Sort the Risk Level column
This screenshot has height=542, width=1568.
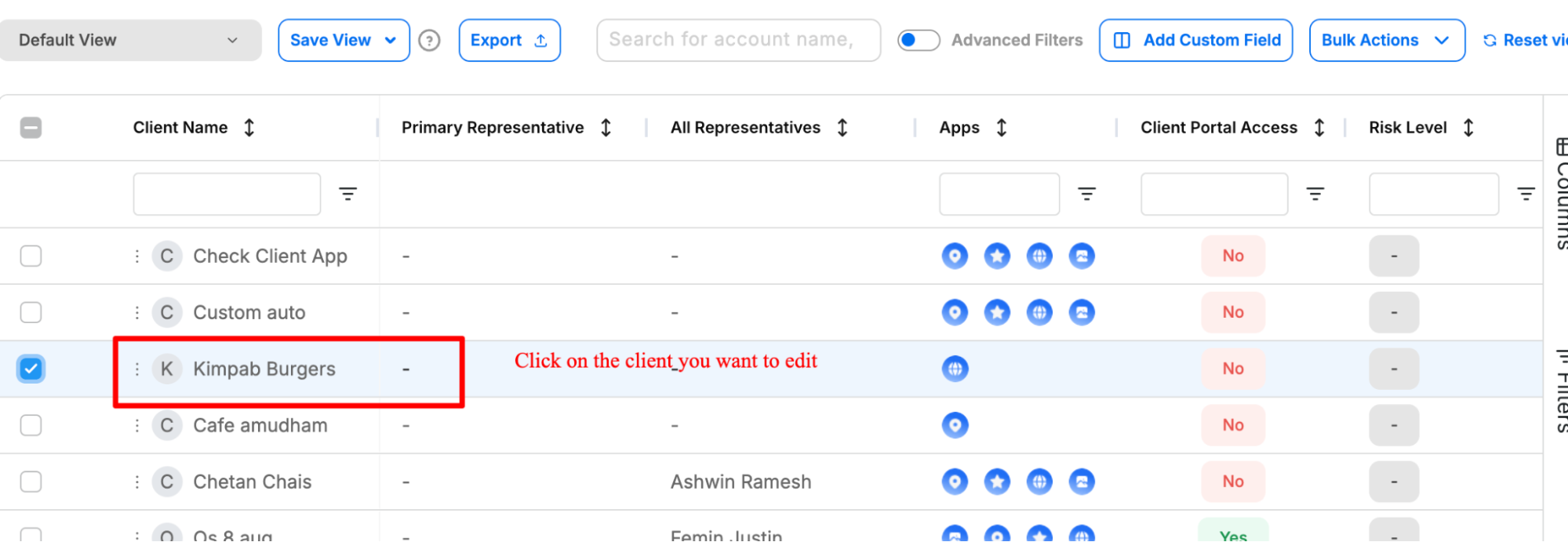click(x=1468, y=128)
